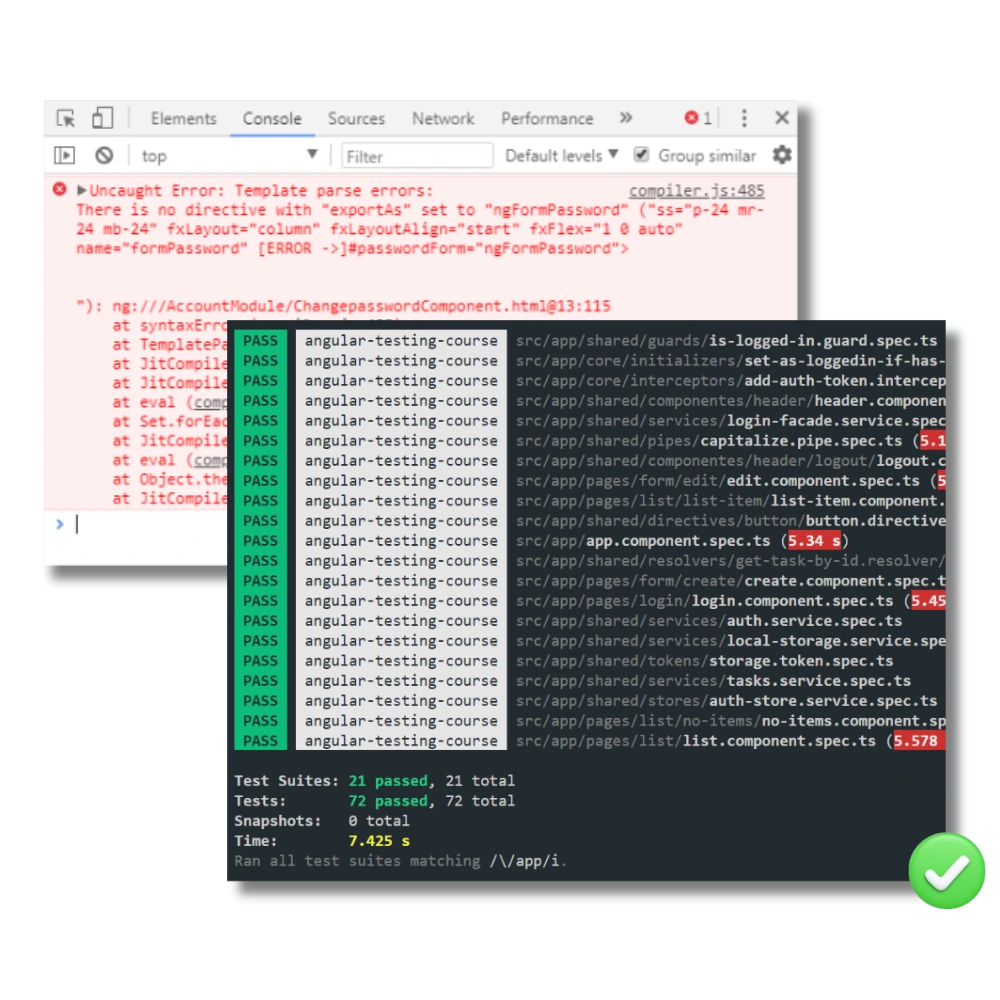Open console settings gear

(782, 155)
